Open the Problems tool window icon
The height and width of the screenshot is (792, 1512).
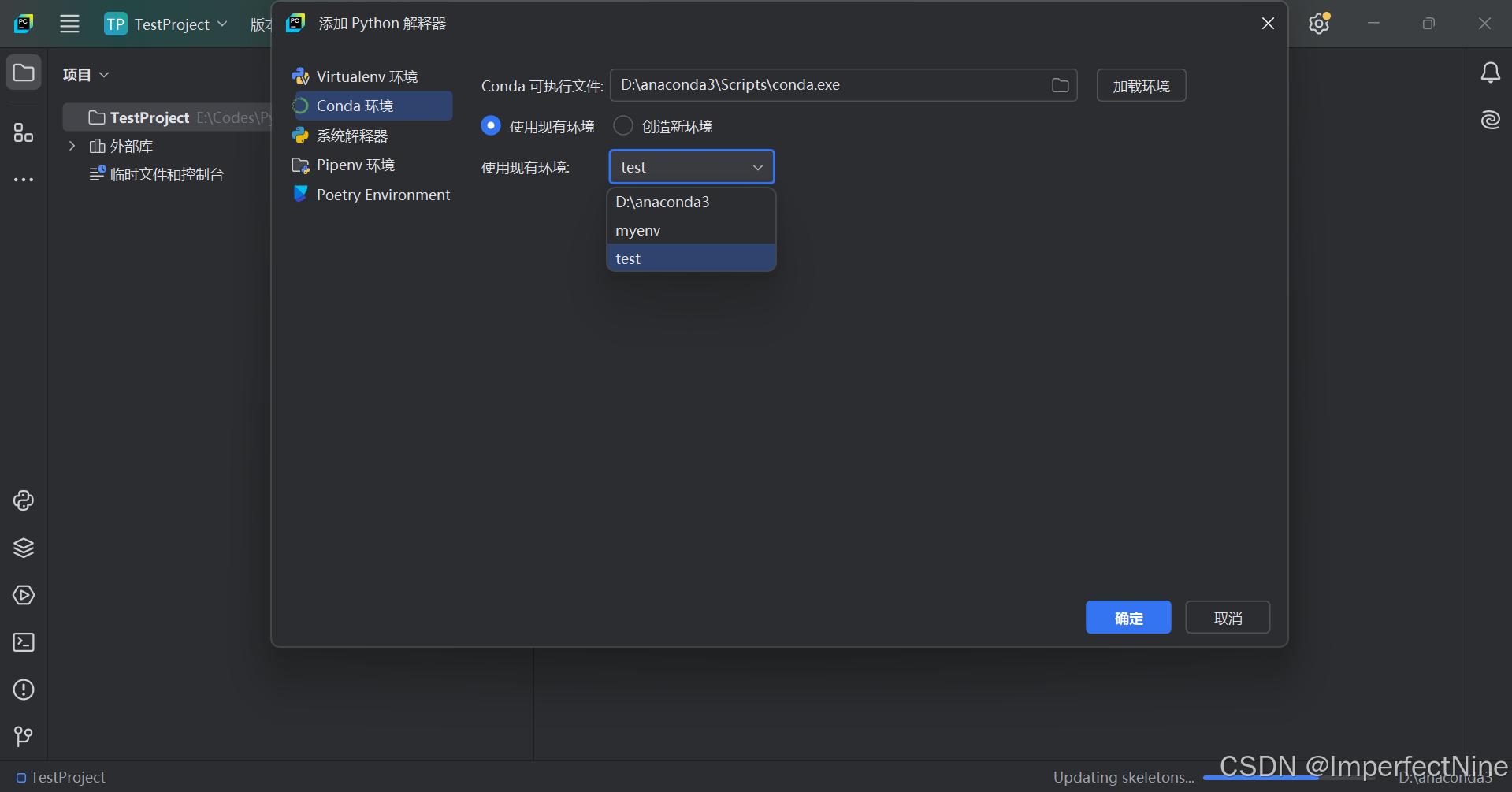[24, 690]
